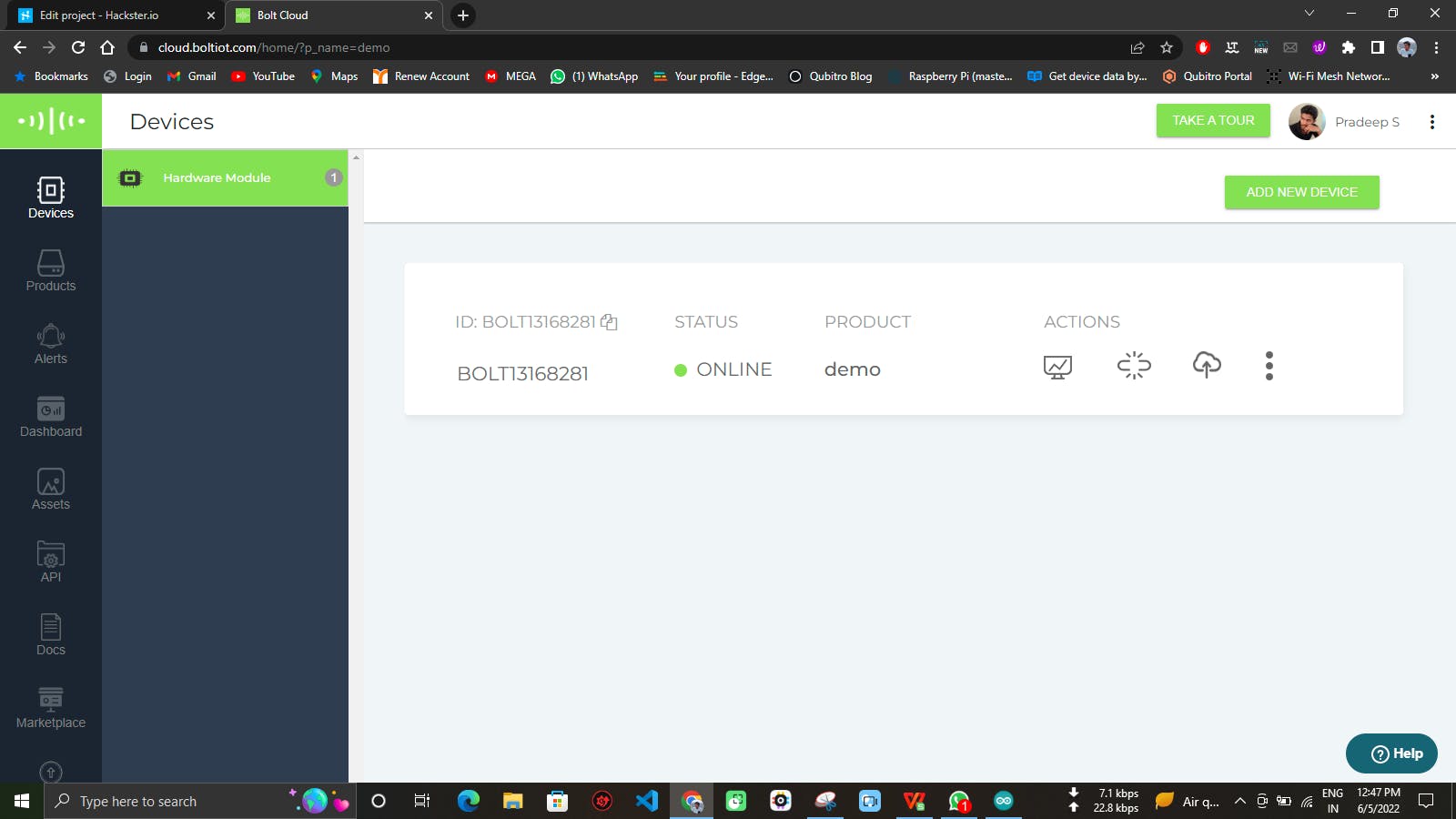This screenshot has height=819, width=1456.
Task: Bookmark this page with the star icon
Action: pyautogui.click(x=1167, y=47)
